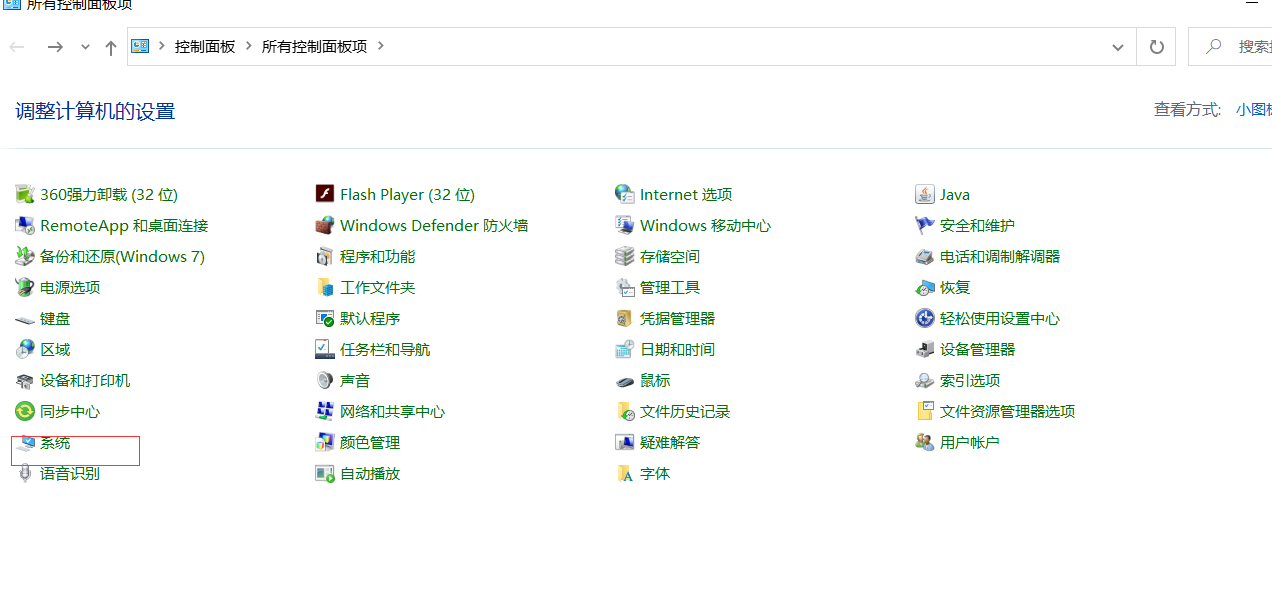Viewport: 1272px width, 596px height.
Task: Open the 文件资源管理器选项 link
Action: [x=1007, y=411]
